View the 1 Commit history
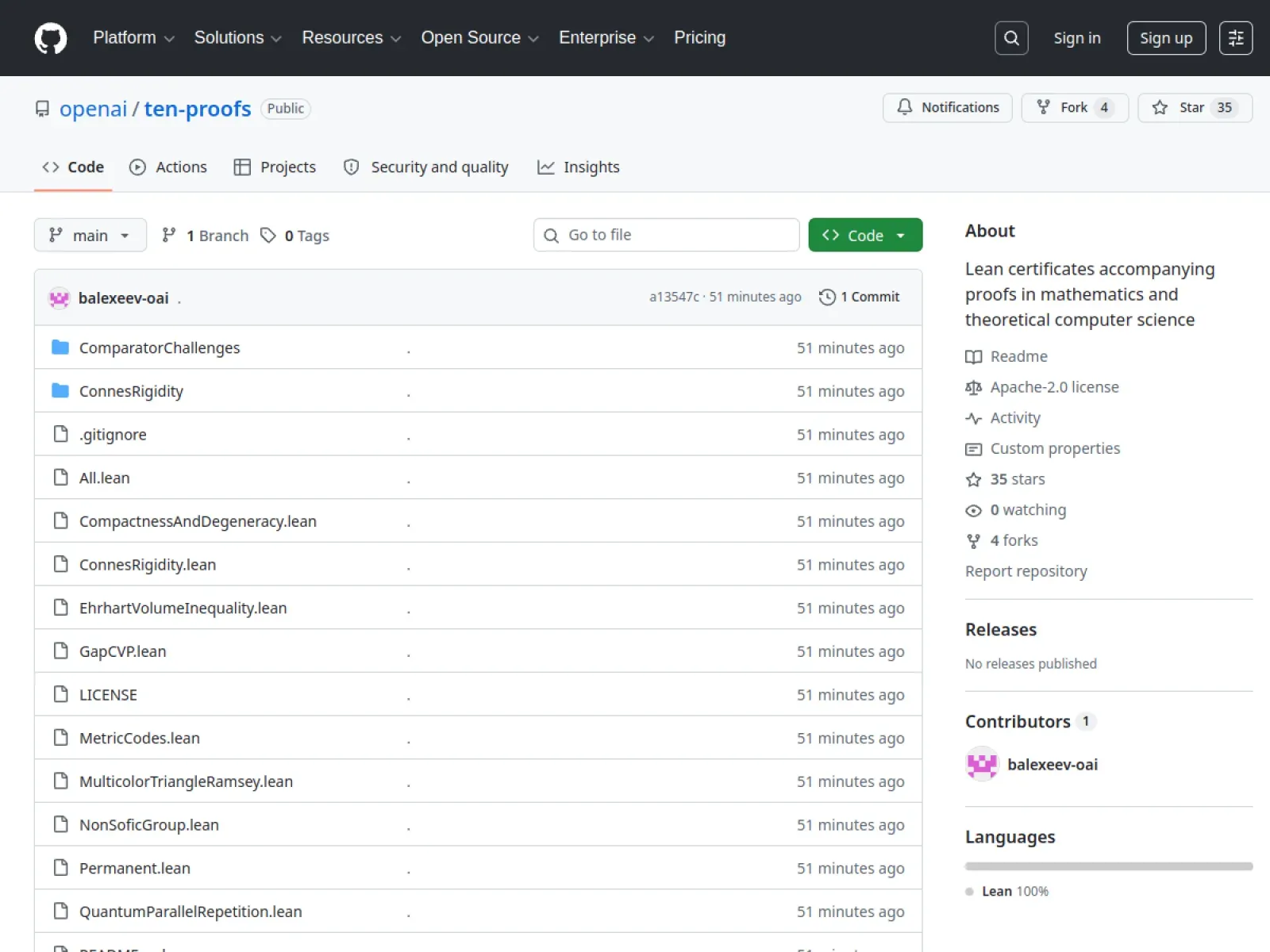The width and height of the screenshot is (1270, 952). (860, 297)
